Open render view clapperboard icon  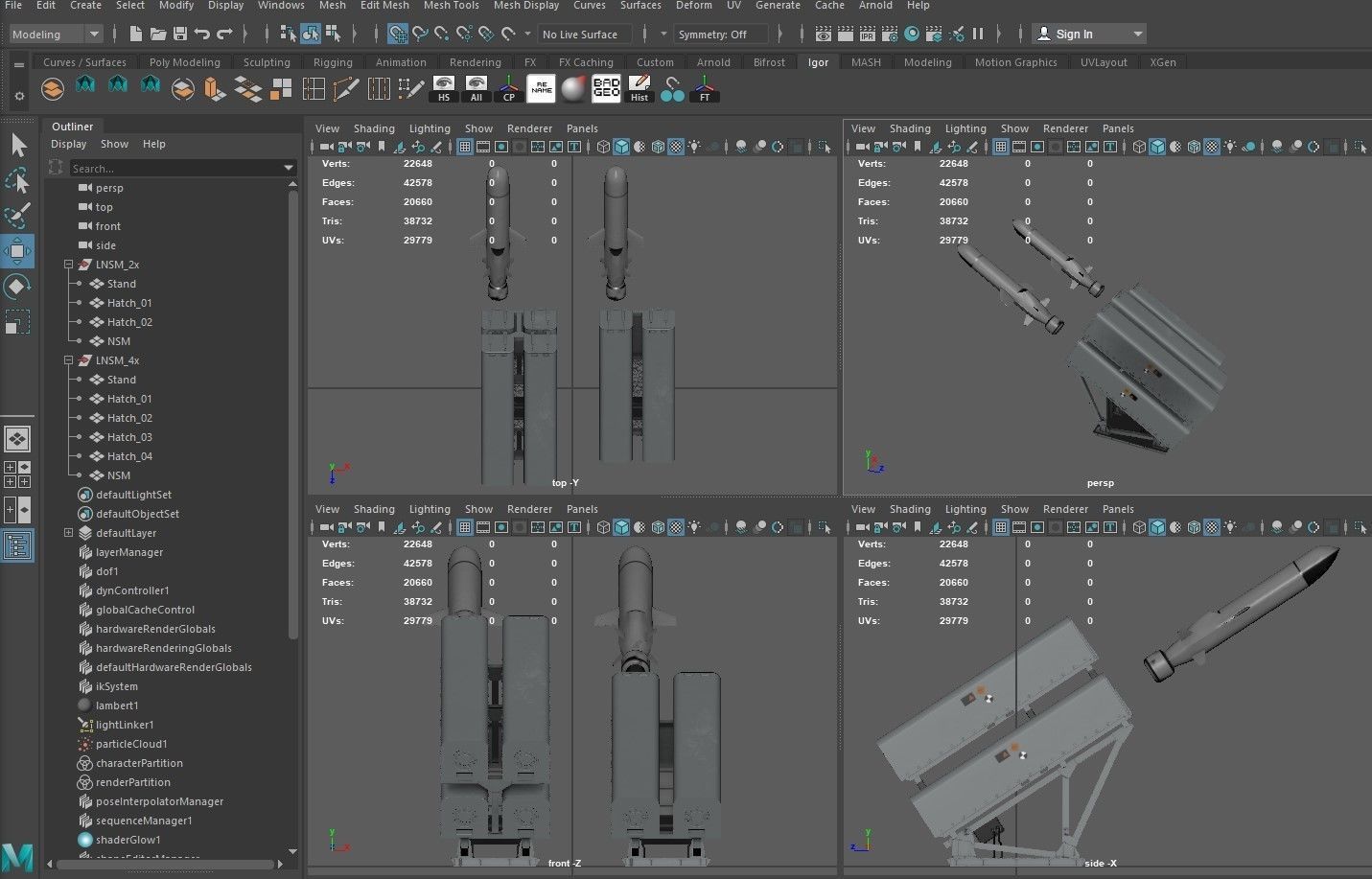[x=824, y=35]
